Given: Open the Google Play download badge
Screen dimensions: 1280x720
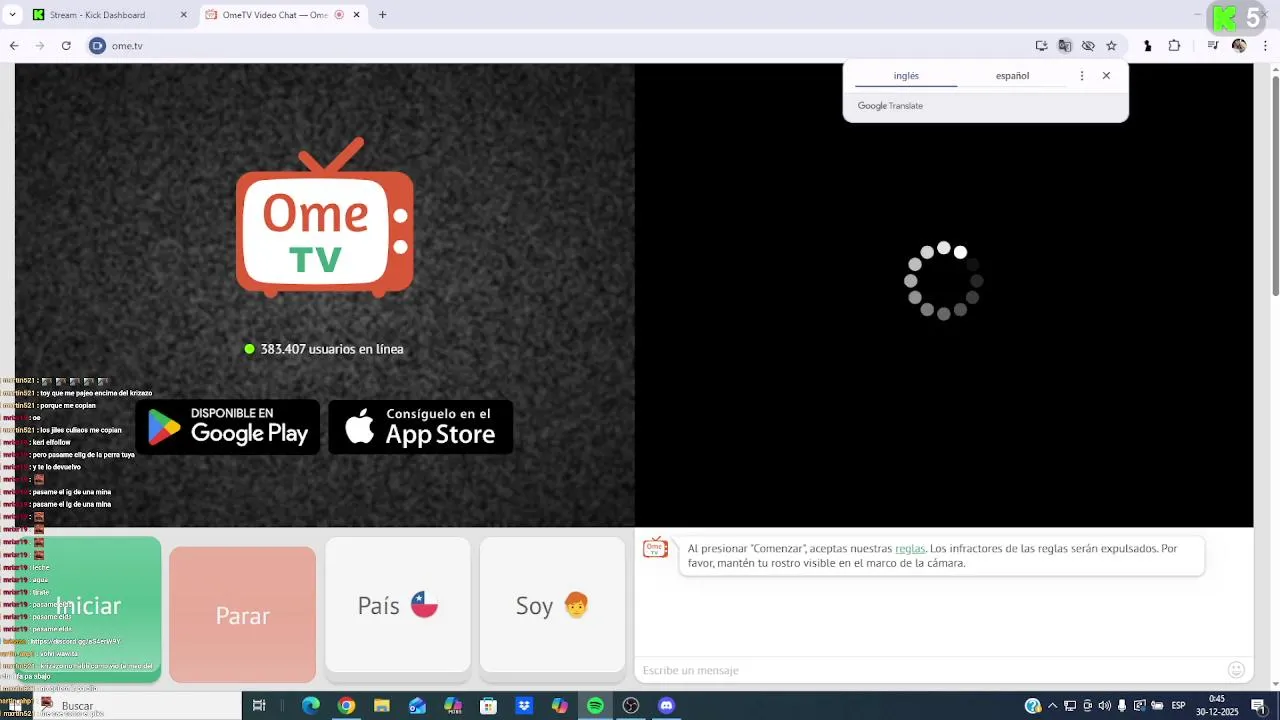Looking at the screenshot, I should pos(228,427).
